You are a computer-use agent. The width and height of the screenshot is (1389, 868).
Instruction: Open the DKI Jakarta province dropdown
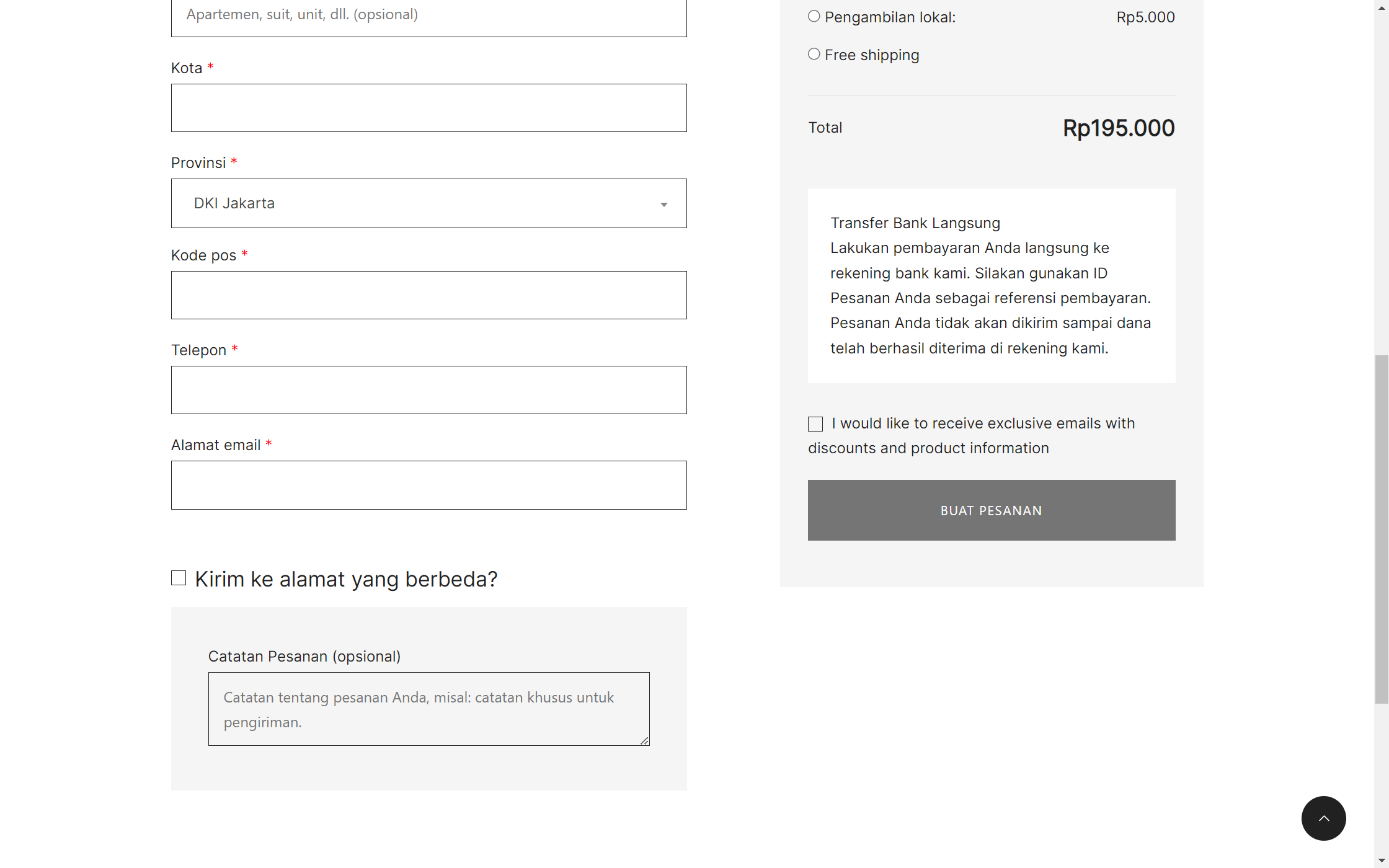(x=428, y=203)
